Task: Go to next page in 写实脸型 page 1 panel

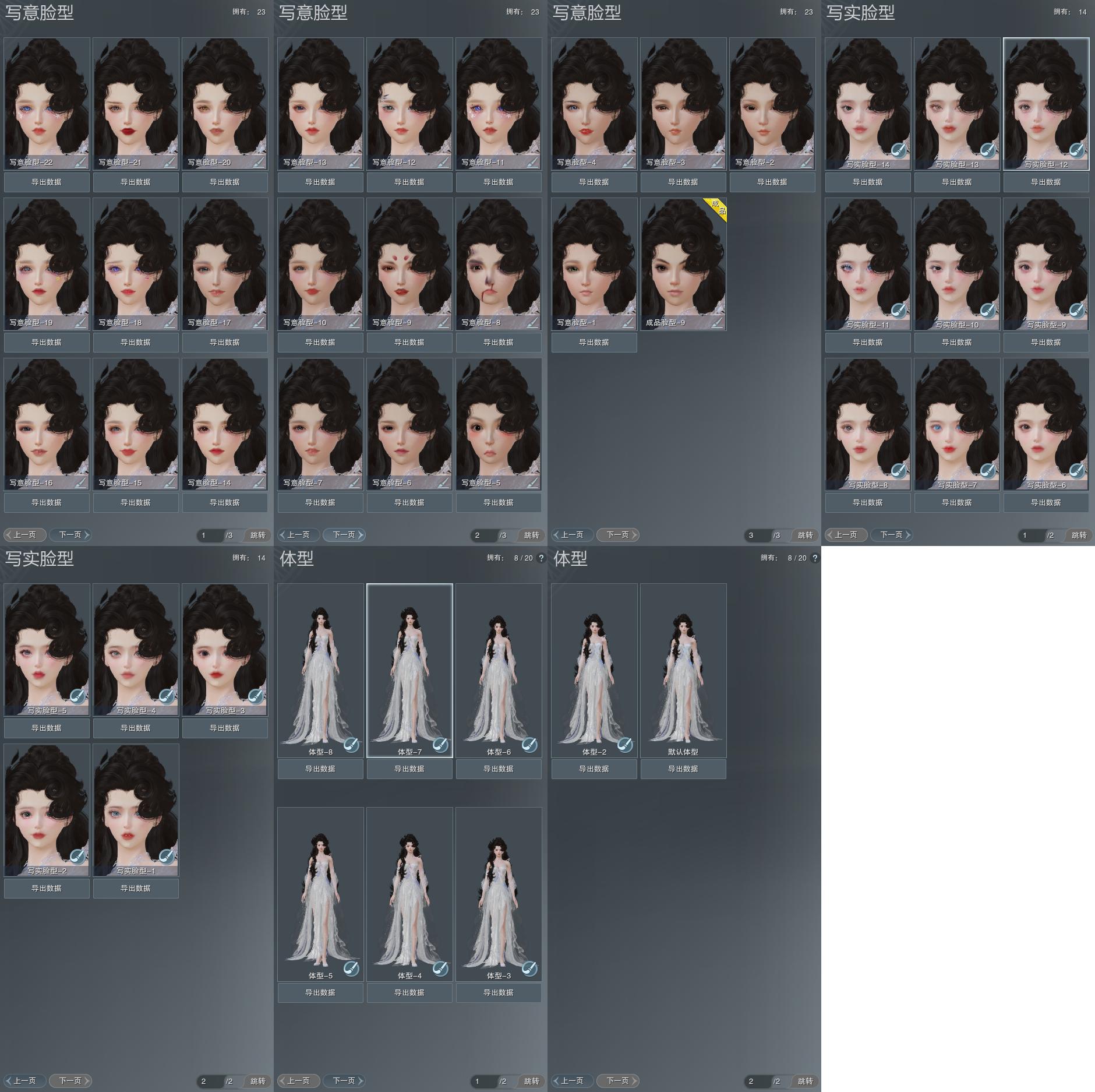Action: 891,534
